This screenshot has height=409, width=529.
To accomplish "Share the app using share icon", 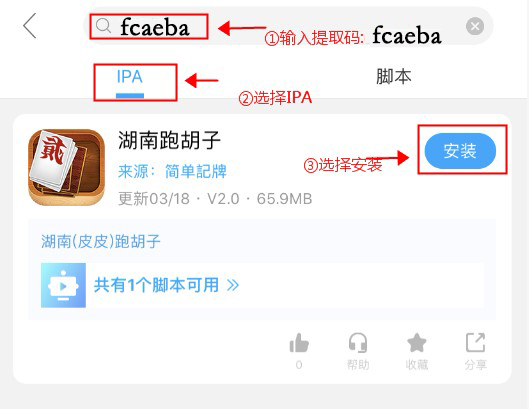I will tap(475, 343).
